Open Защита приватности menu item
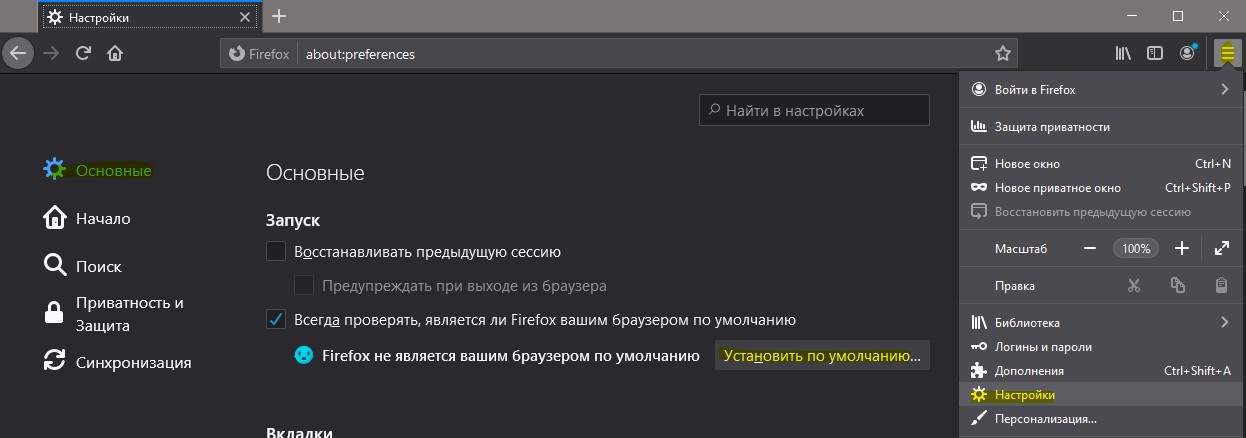This screenshot has height=438, width=1246. click(x=1101, y=126)
